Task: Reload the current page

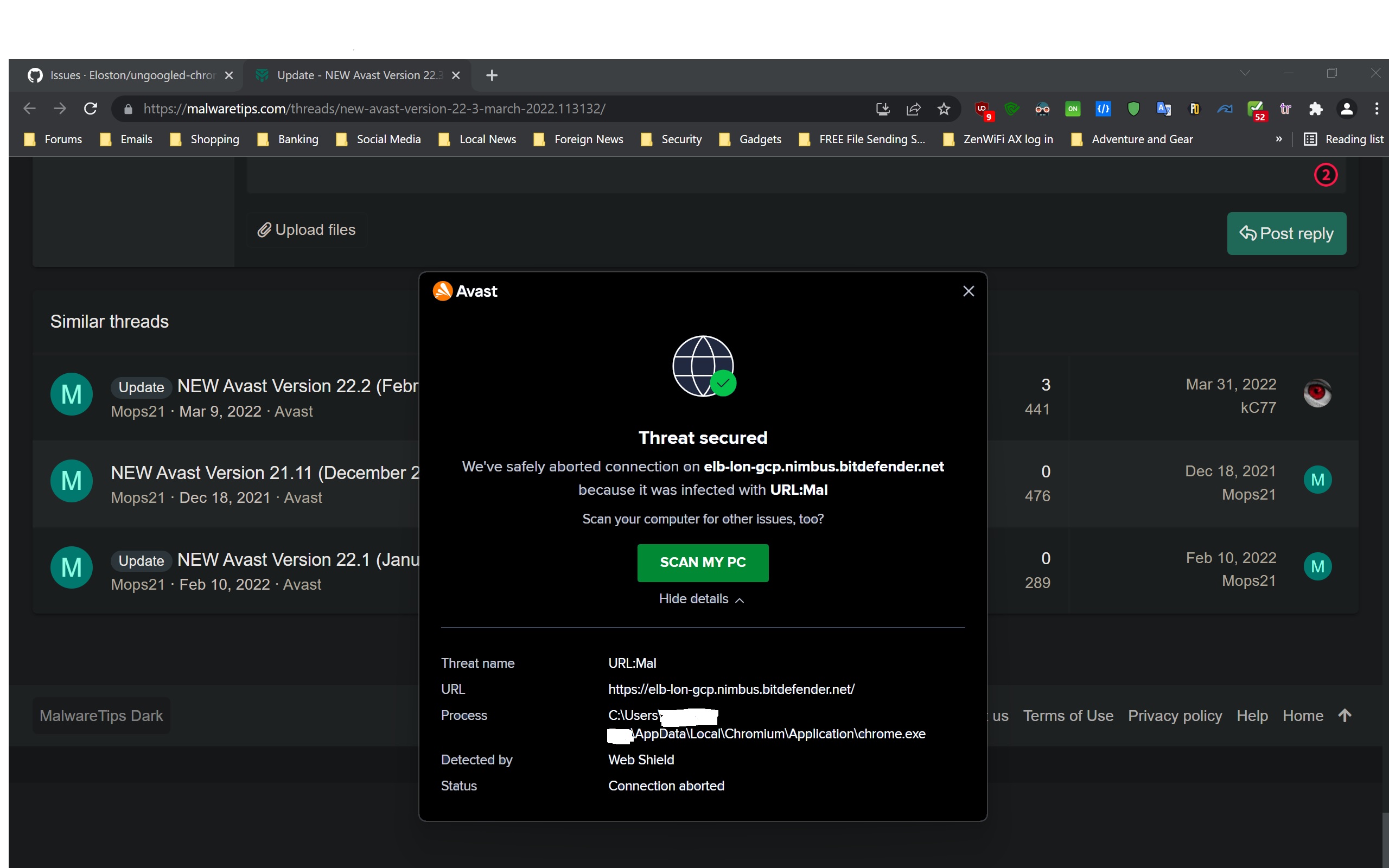Action: [90, 109]
